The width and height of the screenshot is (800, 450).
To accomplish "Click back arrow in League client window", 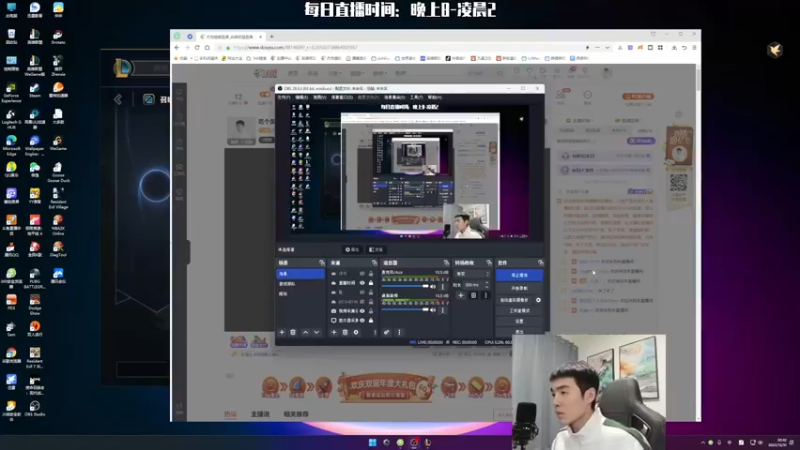I will (x=118, y=99).
